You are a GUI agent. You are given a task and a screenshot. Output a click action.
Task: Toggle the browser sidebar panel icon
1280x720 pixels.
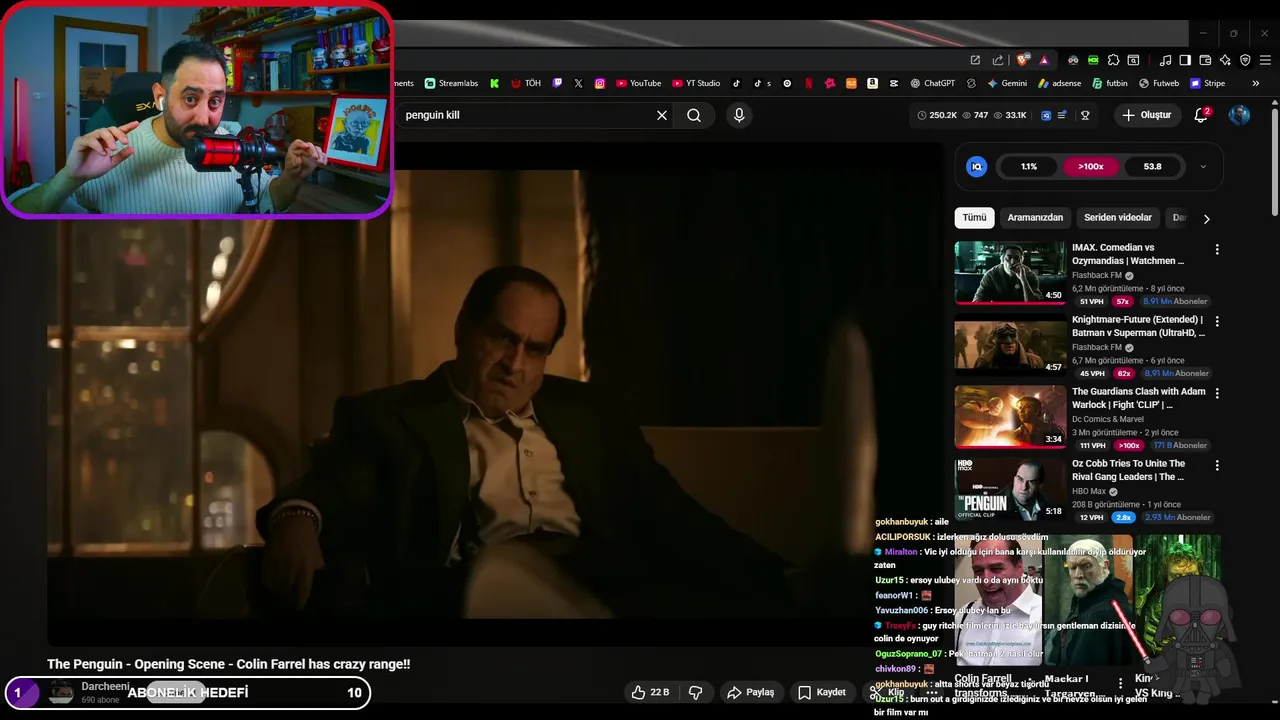click(1185, 60)
